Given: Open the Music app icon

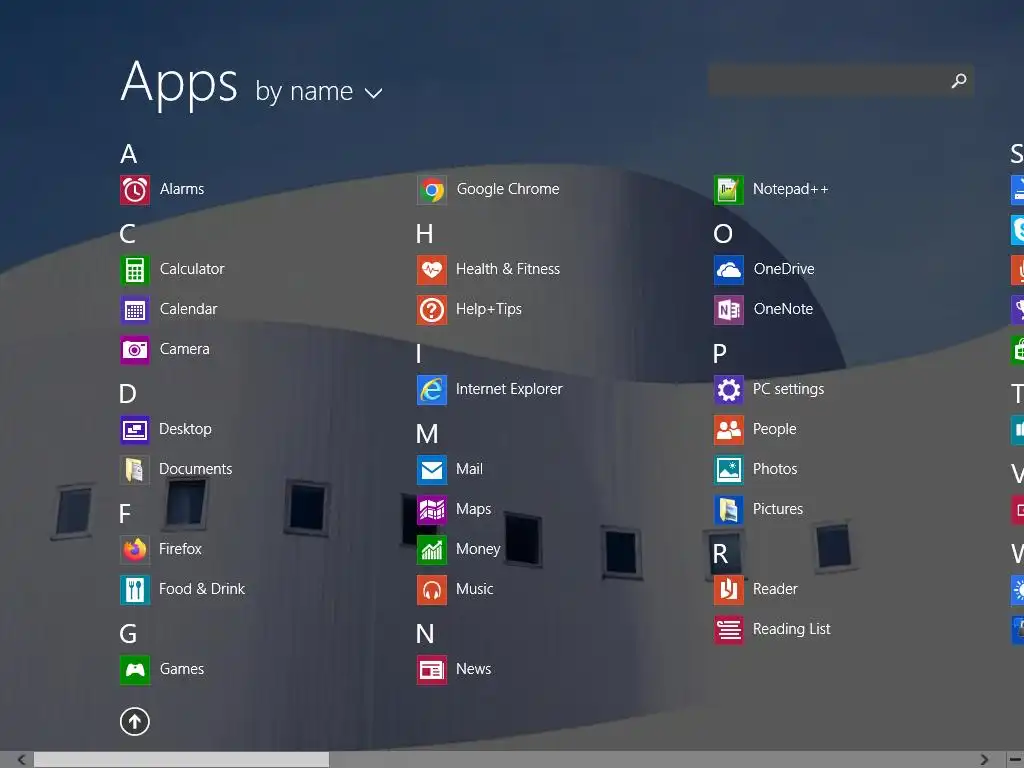Looking at the screenshot, I should 432,590.
